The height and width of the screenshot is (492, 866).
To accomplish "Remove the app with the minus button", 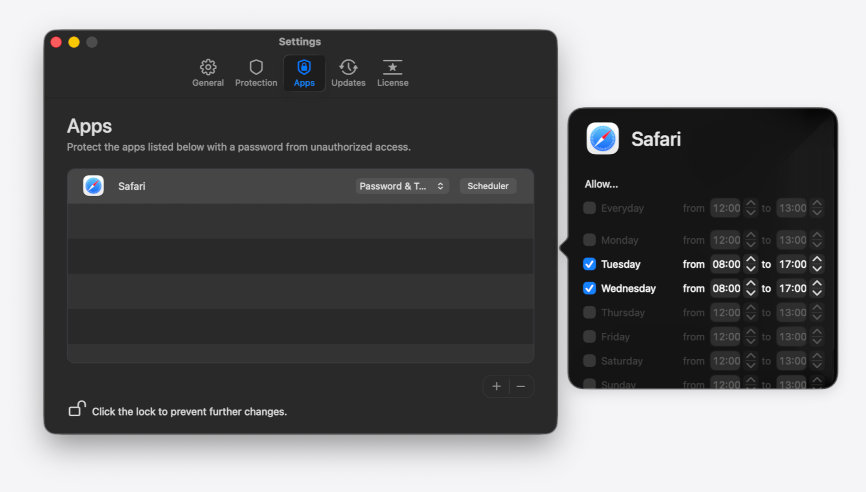I will (521, 386).
